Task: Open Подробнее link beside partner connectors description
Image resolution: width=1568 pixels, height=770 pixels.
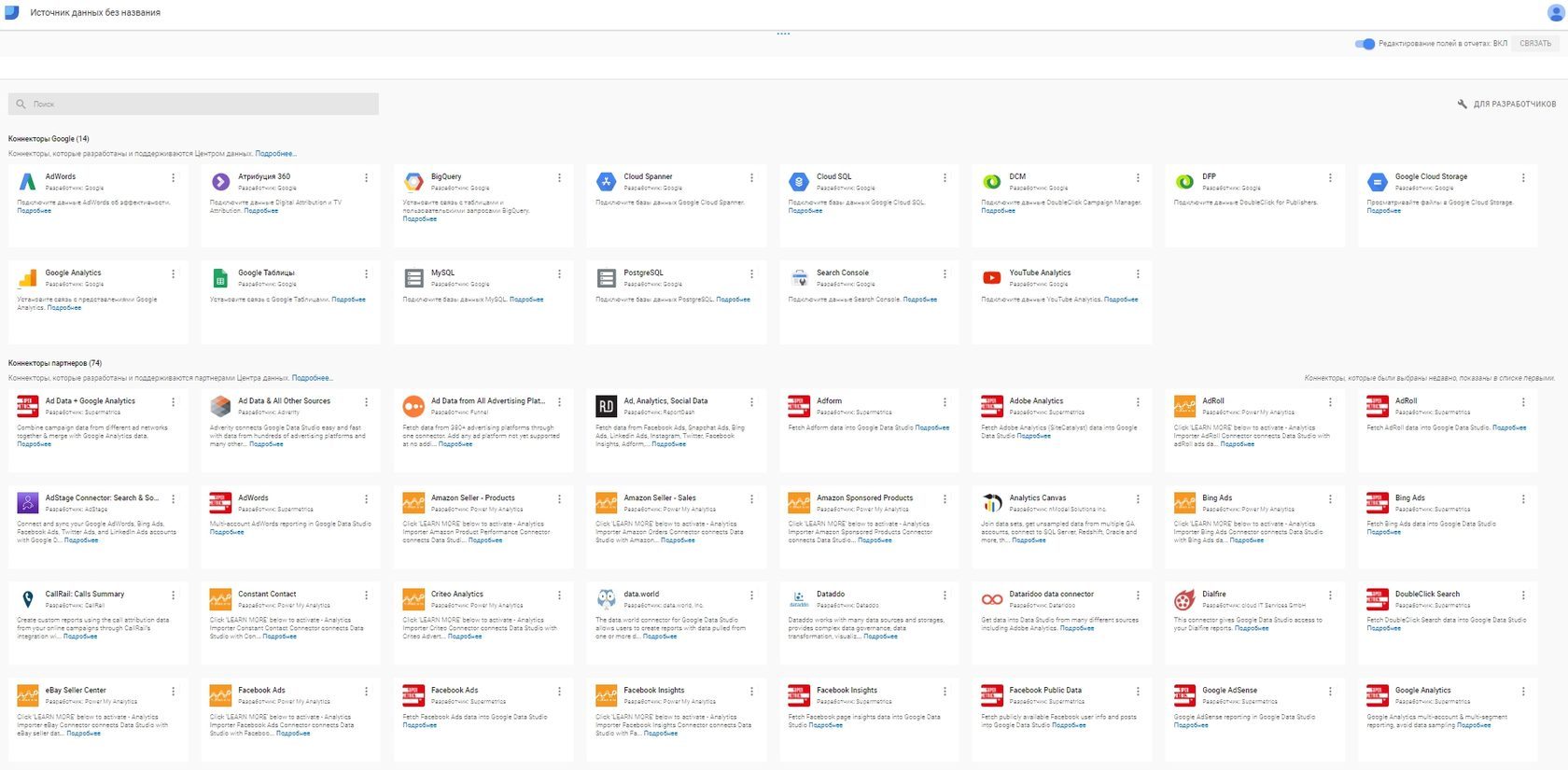Action: tap(312, 378)
